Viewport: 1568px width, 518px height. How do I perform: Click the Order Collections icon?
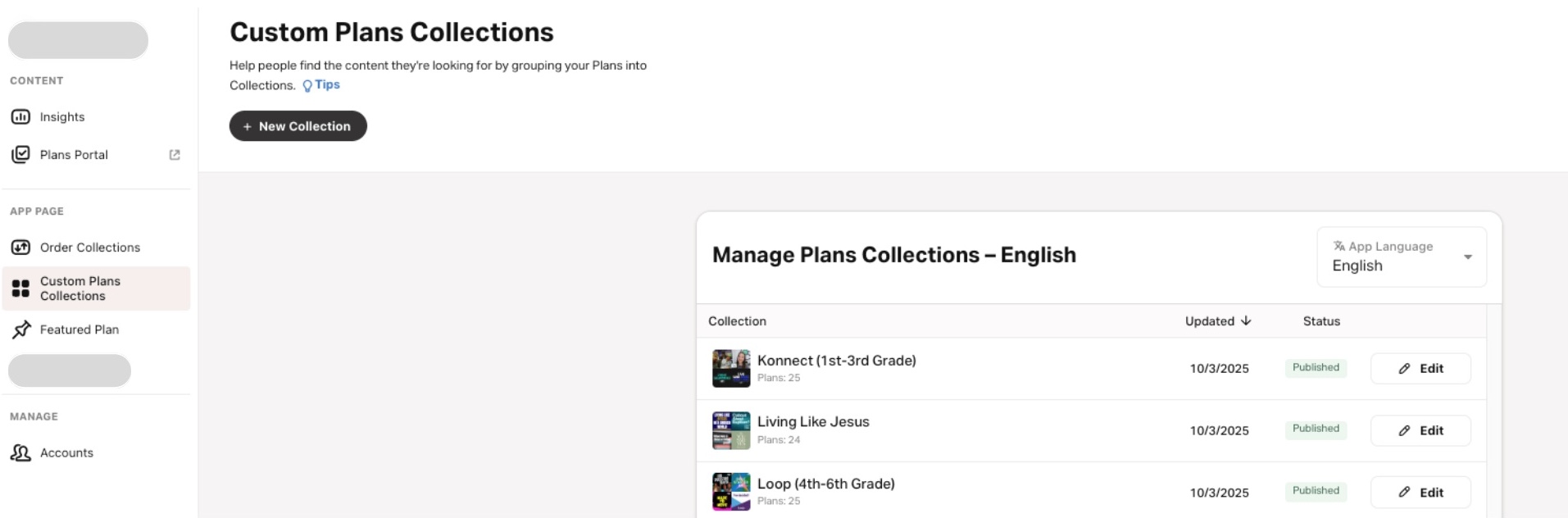20,248
